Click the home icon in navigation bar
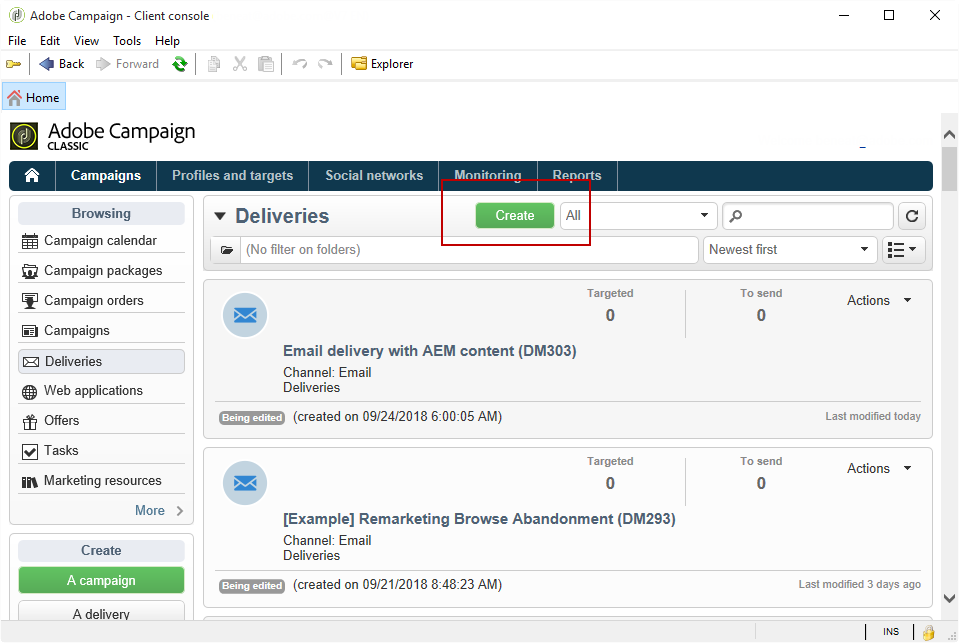The width and height of the screenshot is (959, 643). tap(32, 176)
